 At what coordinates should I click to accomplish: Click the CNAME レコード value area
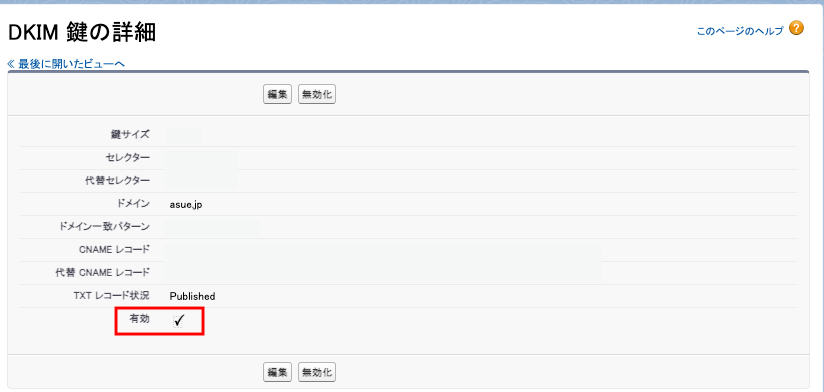pos(384,250)
